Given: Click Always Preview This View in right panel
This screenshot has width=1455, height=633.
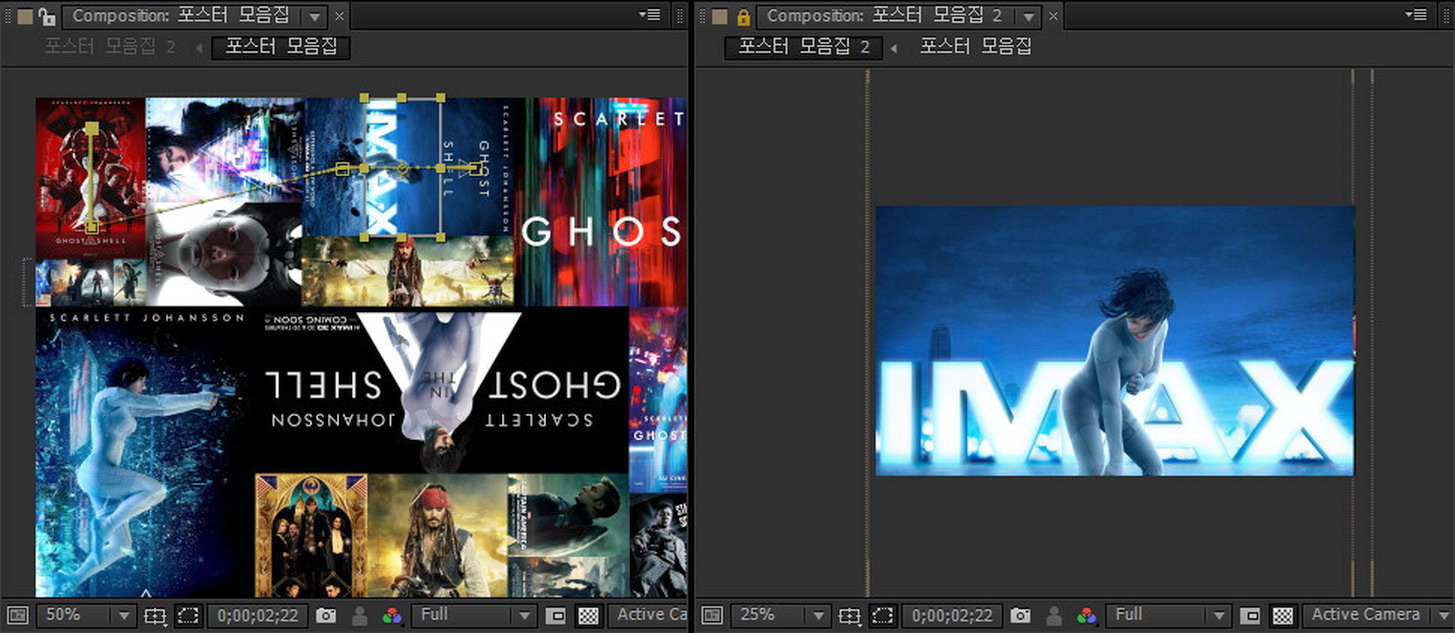Looking at the screenshot, I should (711, 616).
